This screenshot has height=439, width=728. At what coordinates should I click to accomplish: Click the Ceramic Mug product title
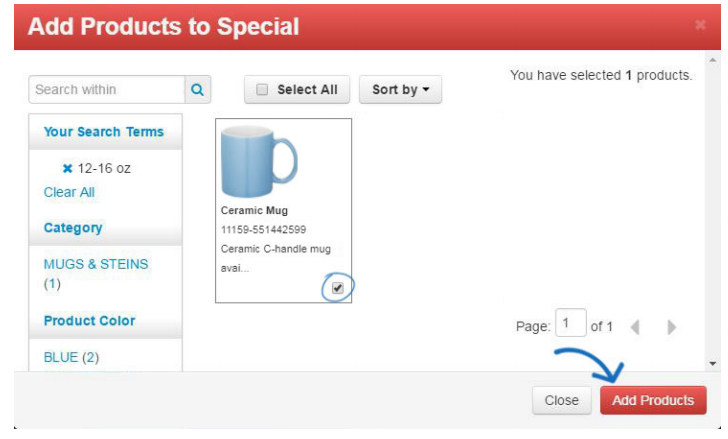(254, 211)
